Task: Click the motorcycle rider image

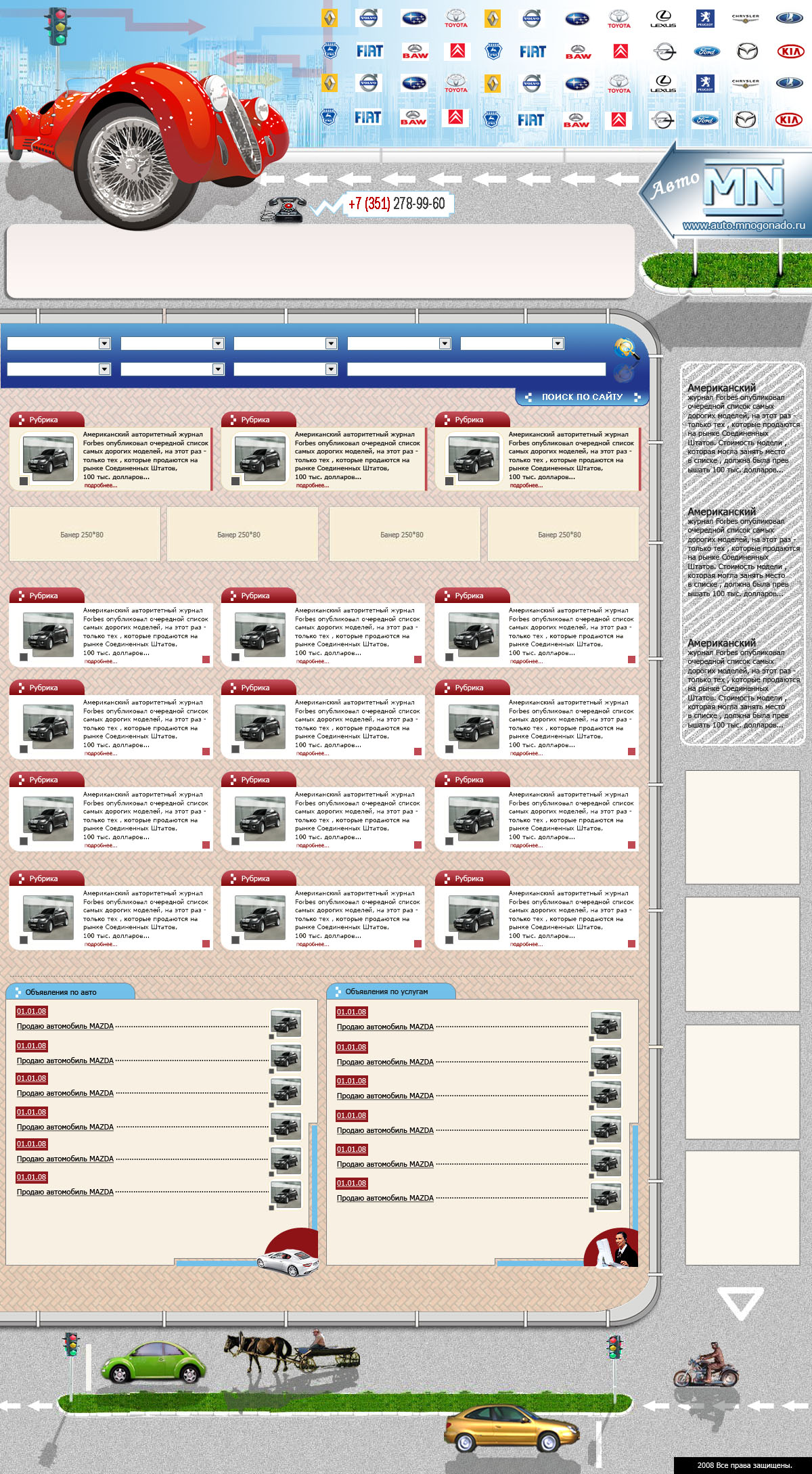Action: [706, 1365]
